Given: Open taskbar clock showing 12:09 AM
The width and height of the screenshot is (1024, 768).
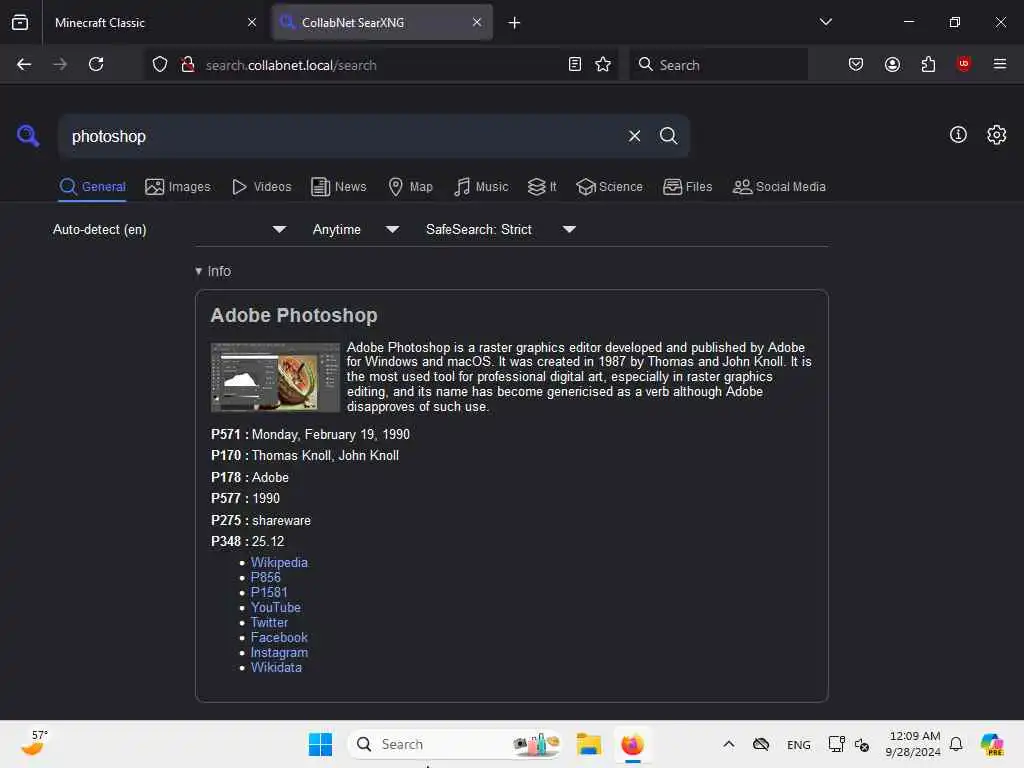Looking at the screenshot, I should point(913,744).
